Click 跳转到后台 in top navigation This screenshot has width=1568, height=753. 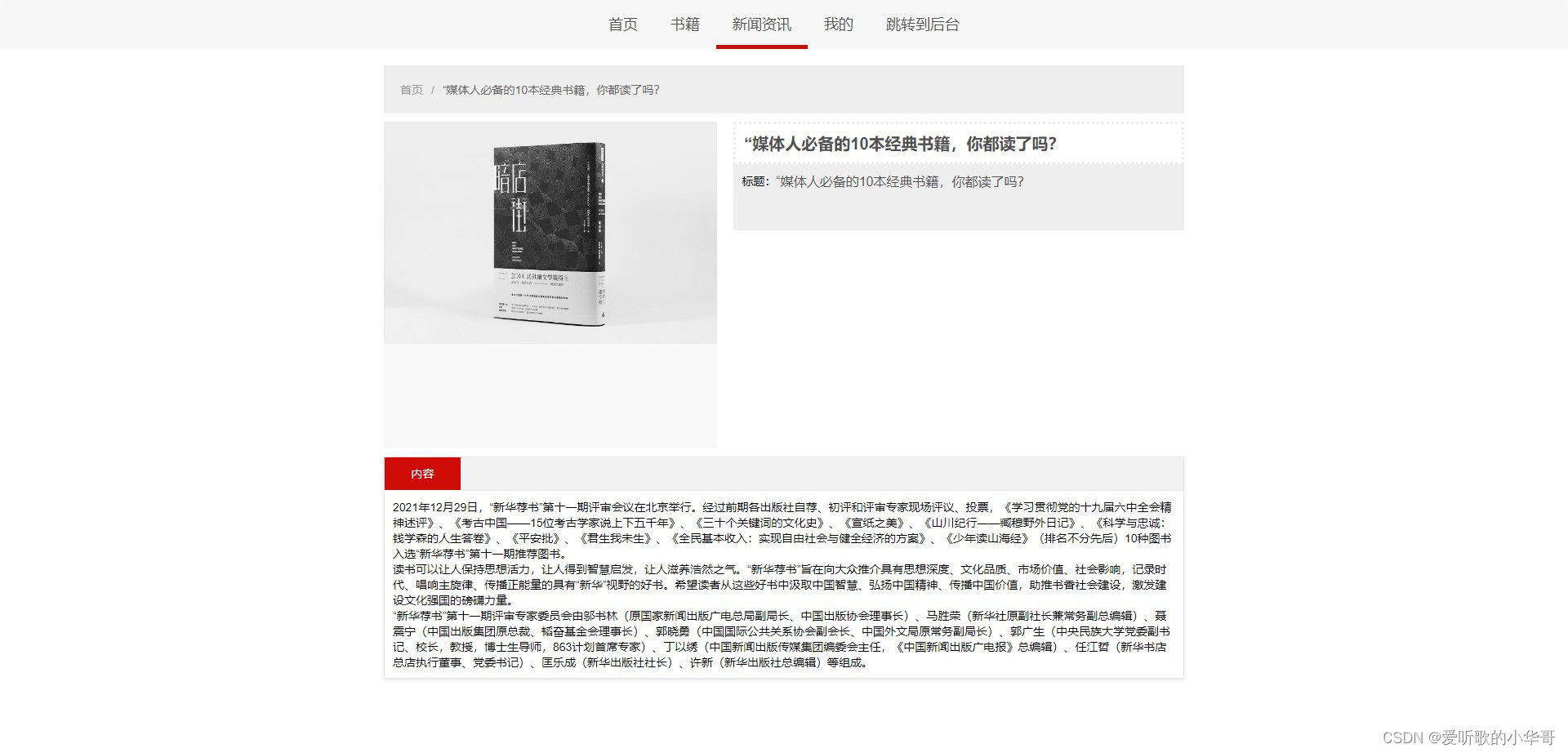pos(922,25)
